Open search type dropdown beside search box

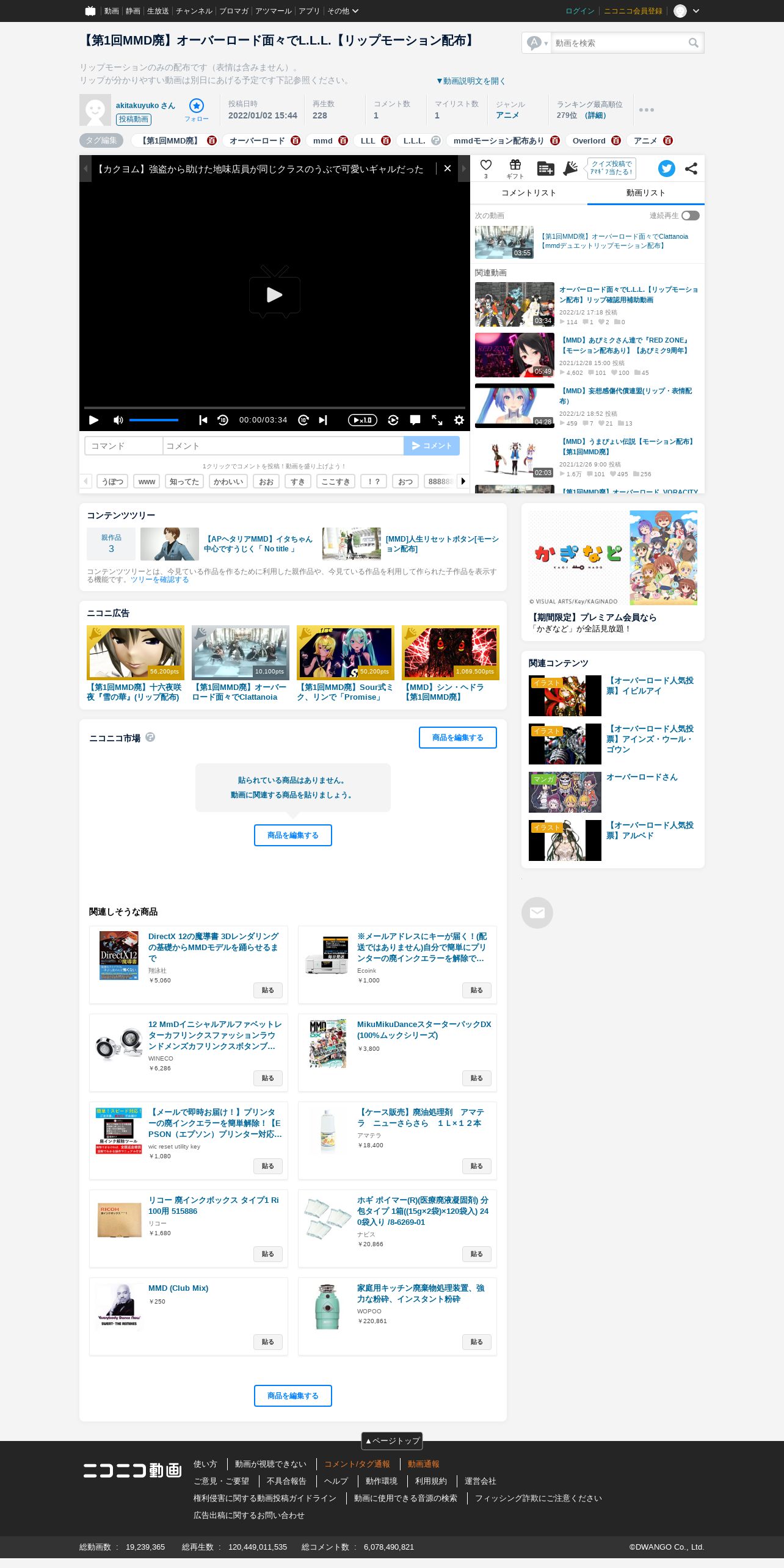click(537, 43)
